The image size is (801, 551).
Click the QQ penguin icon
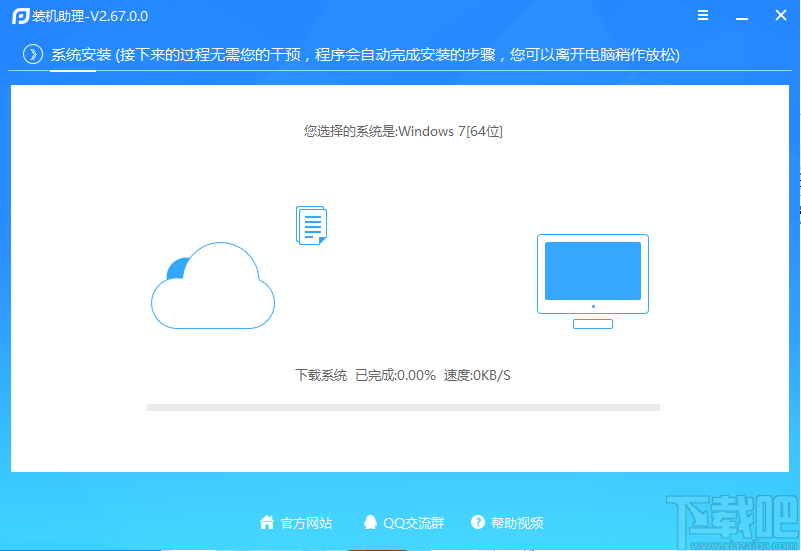[x=370, y=522]
